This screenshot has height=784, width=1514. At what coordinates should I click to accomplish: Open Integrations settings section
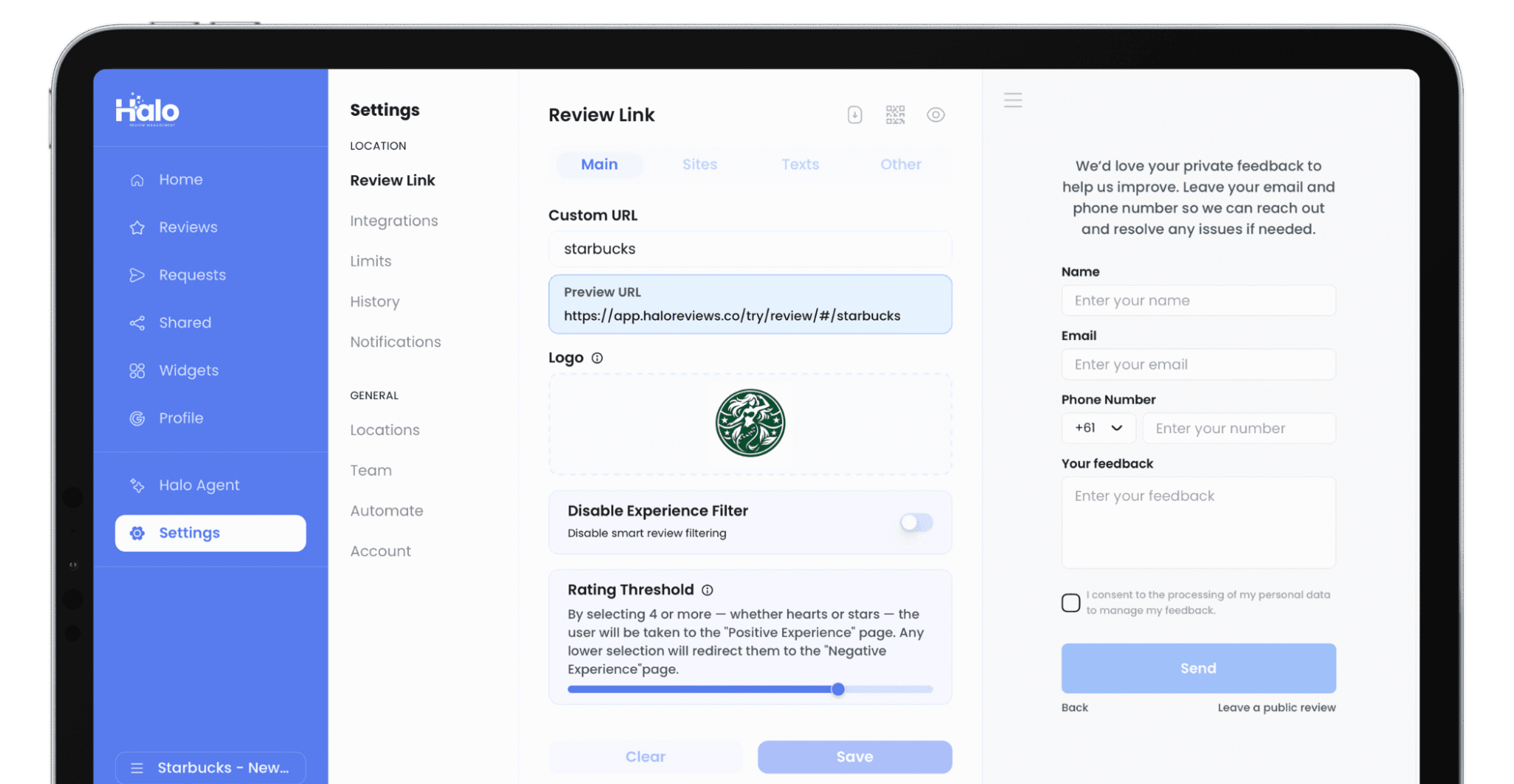394,221
